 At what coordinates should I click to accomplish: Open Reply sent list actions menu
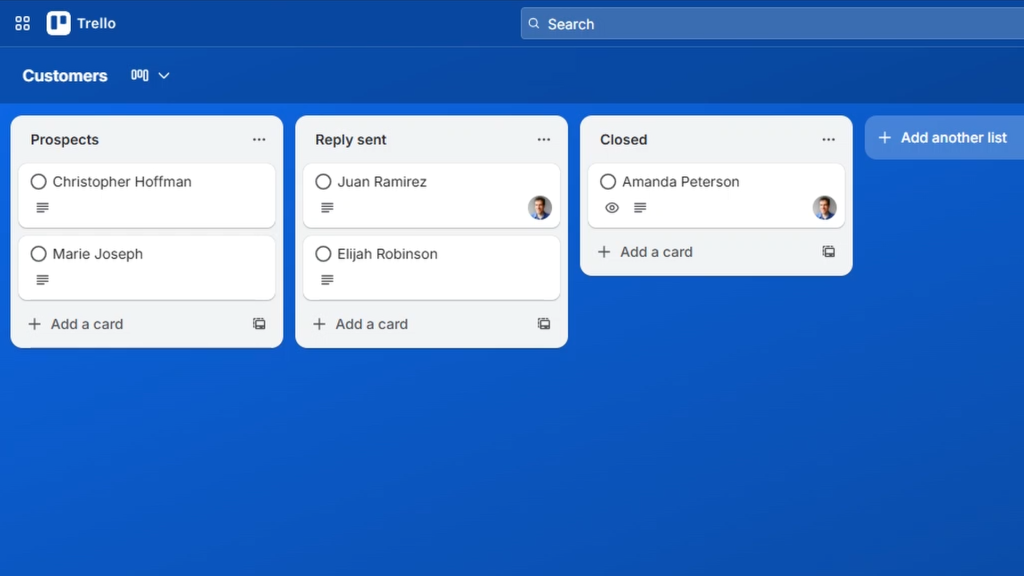(544, 140)
